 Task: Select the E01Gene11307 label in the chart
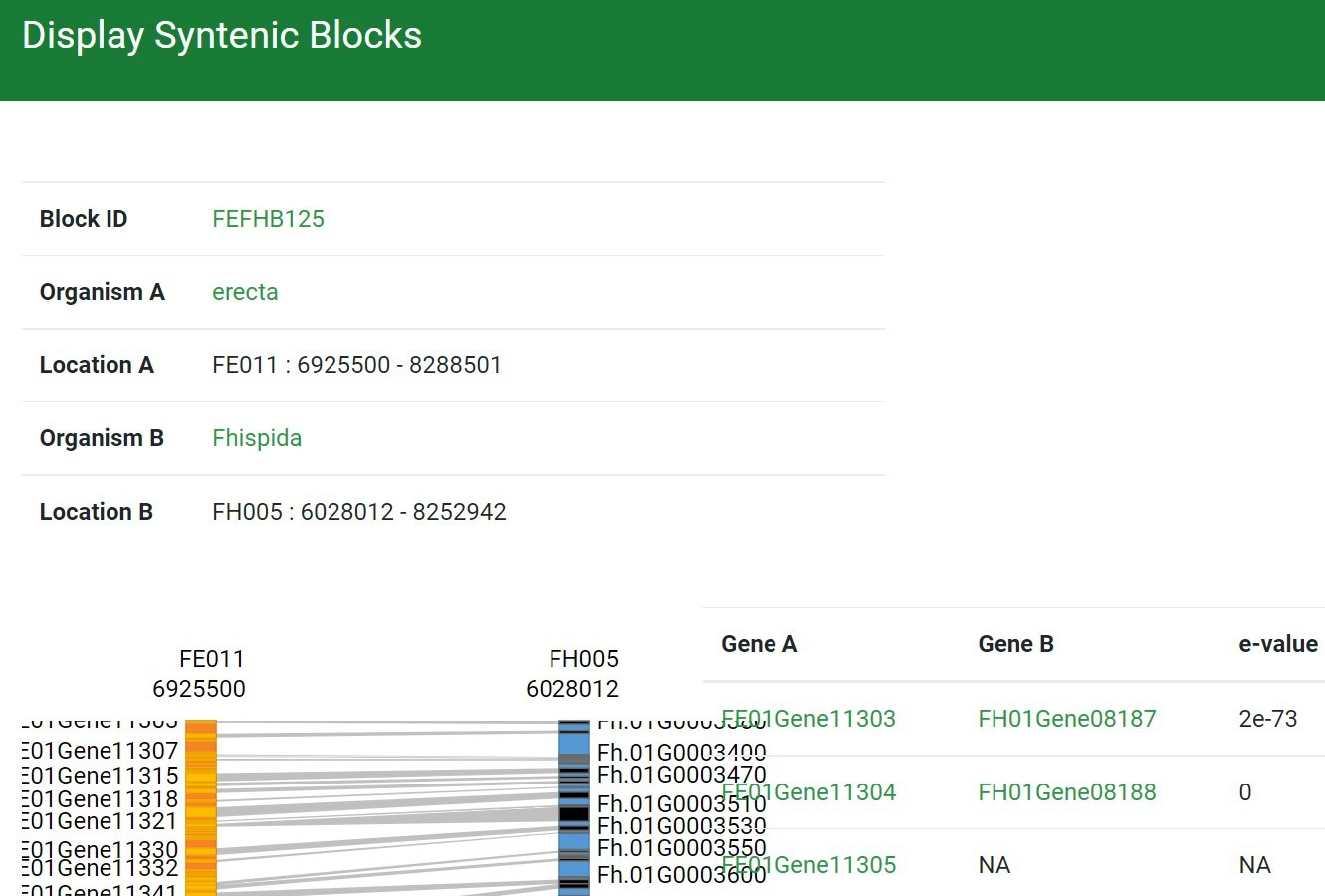pyautogui.click(x=100, y=751)
